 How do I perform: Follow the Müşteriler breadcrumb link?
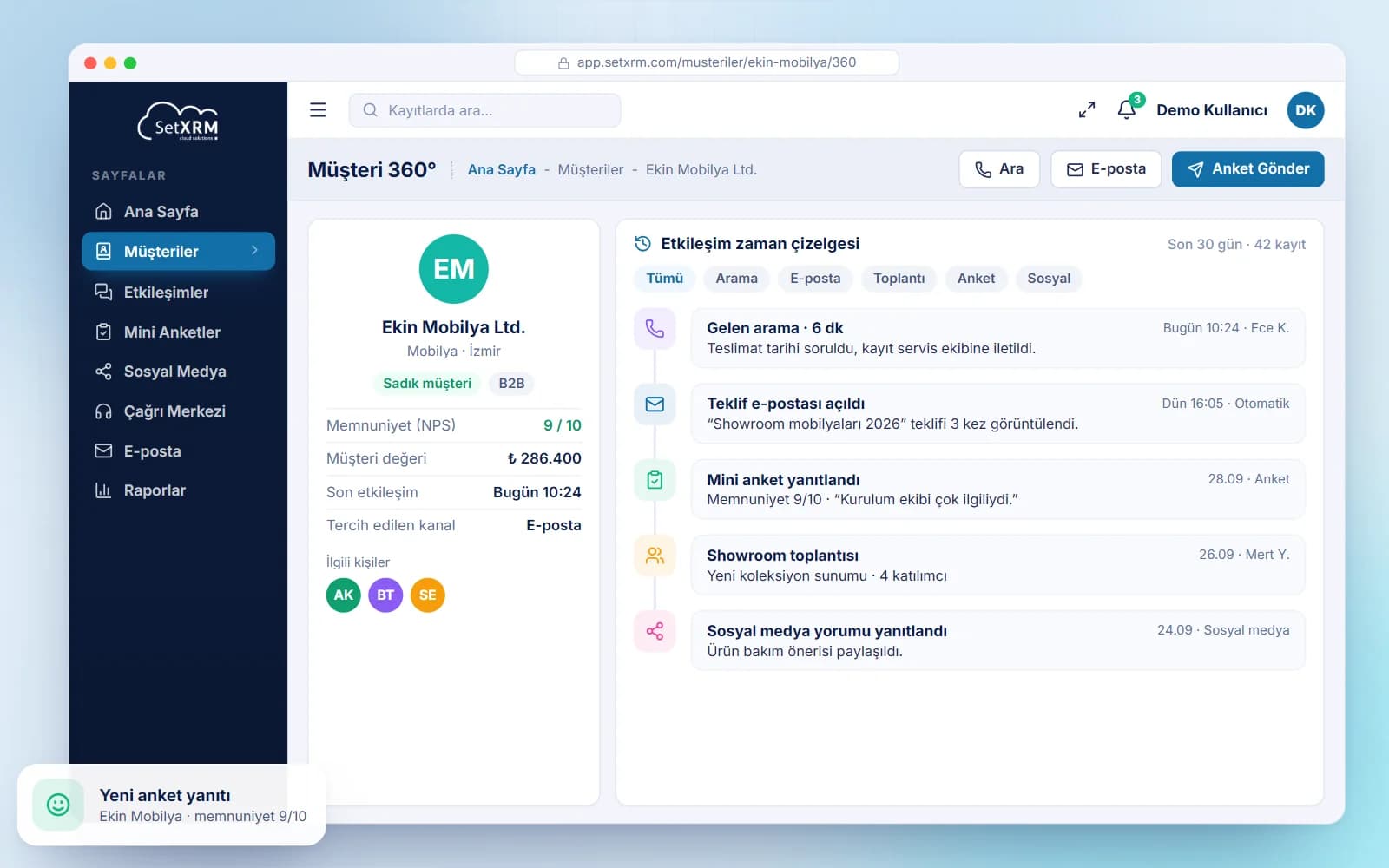click(590, 170)
